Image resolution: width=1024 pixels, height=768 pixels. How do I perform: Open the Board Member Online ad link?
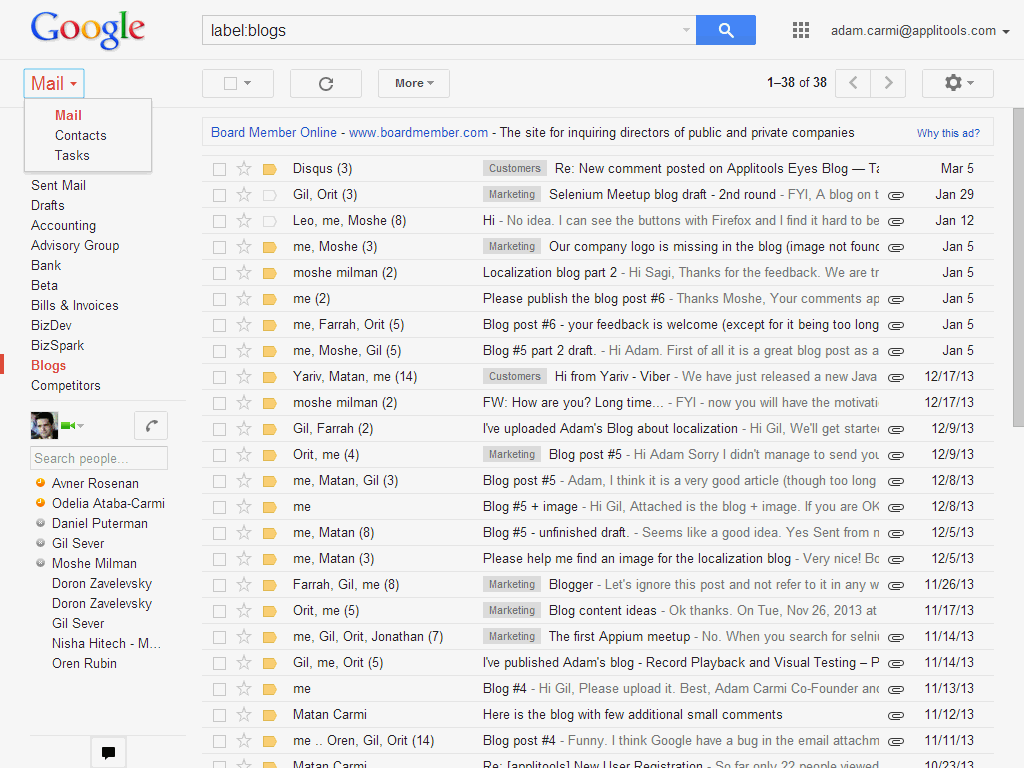(x=274, y=133)
